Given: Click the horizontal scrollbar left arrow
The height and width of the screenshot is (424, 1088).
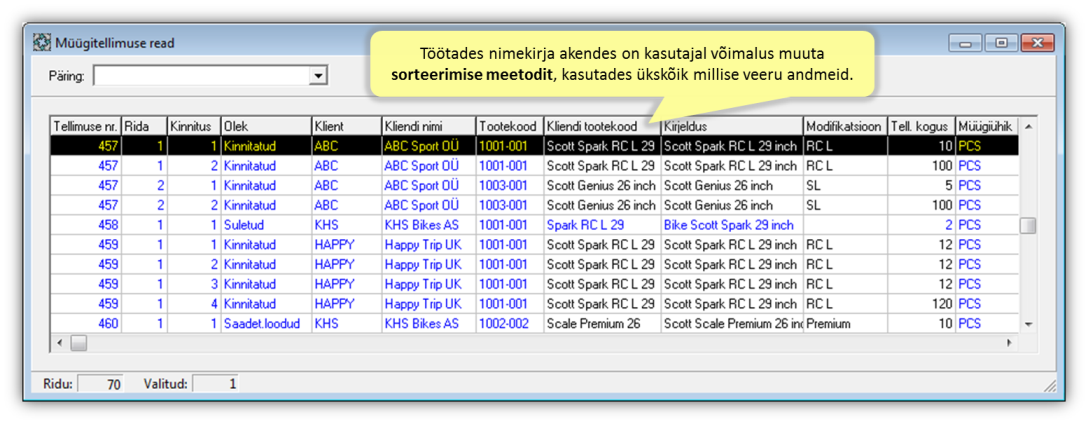Looking at the screenshot, I should point(60,343).
